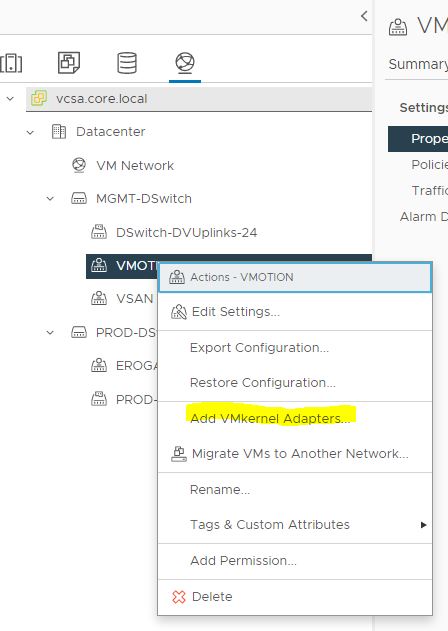Open the VMs and Templates inventory icon
448x631 pixels.
[x=68, y=63]
